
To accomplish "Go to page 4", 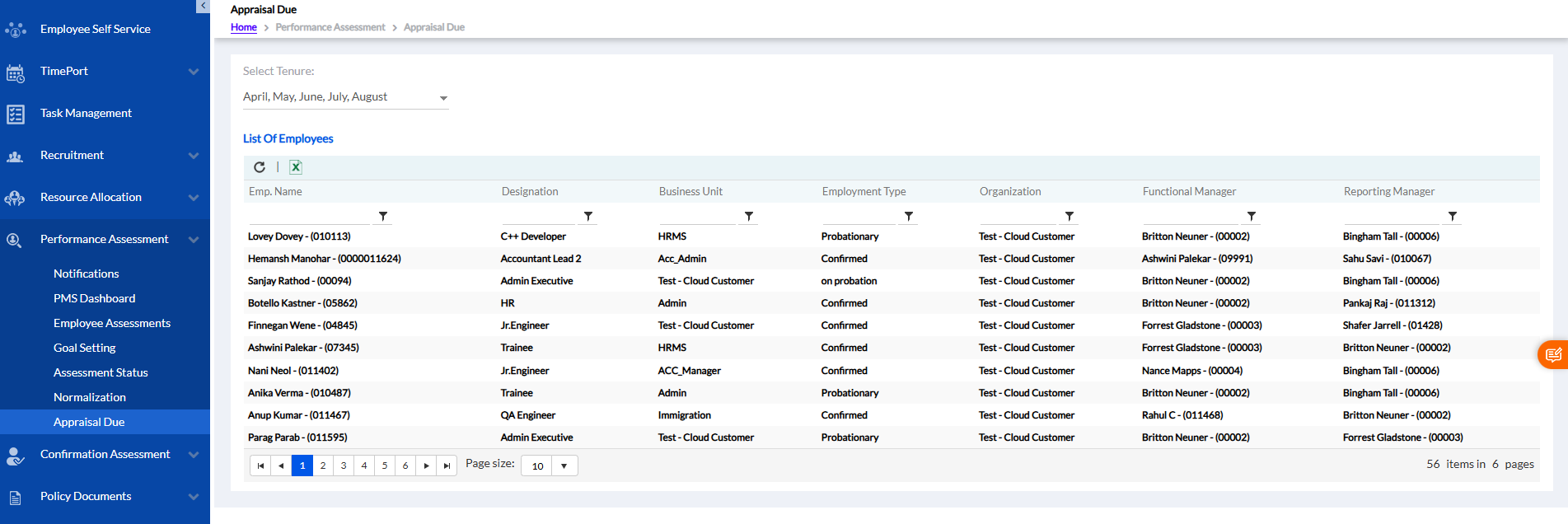I will 364,466.
